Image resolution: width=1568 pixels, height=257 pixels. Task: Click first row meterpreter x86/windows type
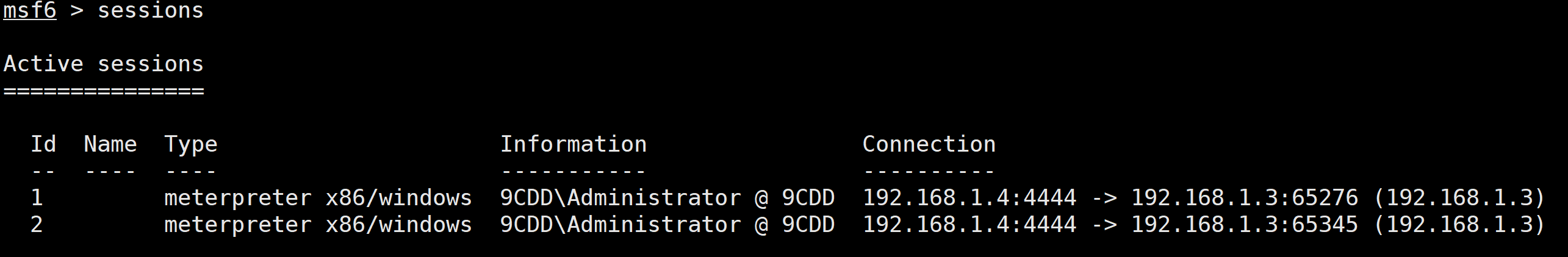click(x=318, y=199)
